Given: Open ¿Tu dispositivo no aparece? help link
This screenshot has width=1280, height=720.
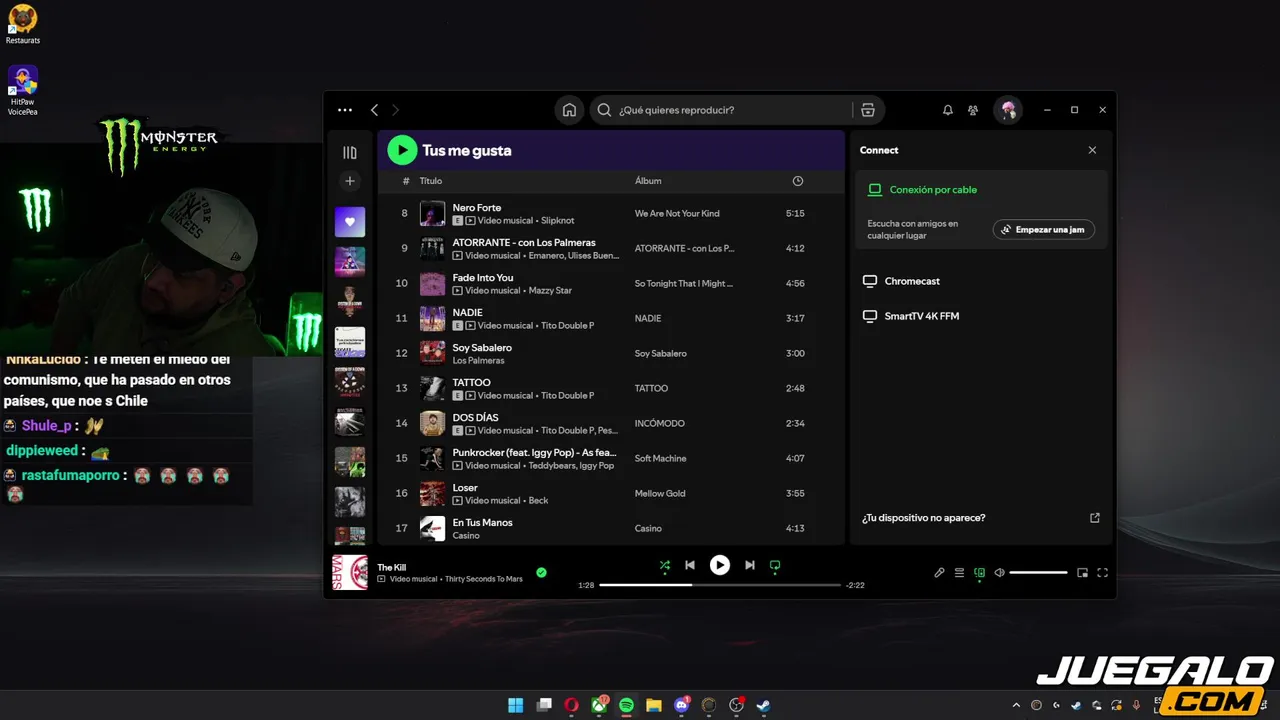Looking at the screenshot, I should pos(923,518).
